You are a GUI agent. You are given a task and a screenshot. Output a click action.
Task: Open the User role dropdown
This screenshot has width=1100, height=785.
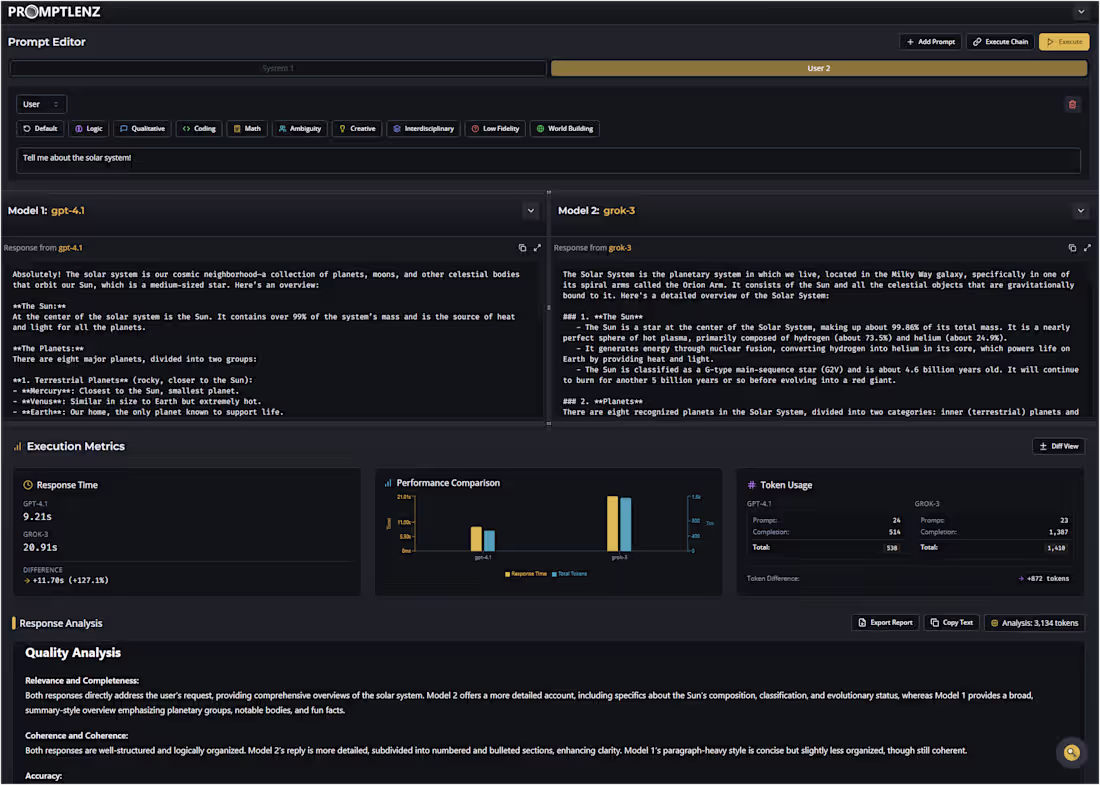click(x=41, y=105)
